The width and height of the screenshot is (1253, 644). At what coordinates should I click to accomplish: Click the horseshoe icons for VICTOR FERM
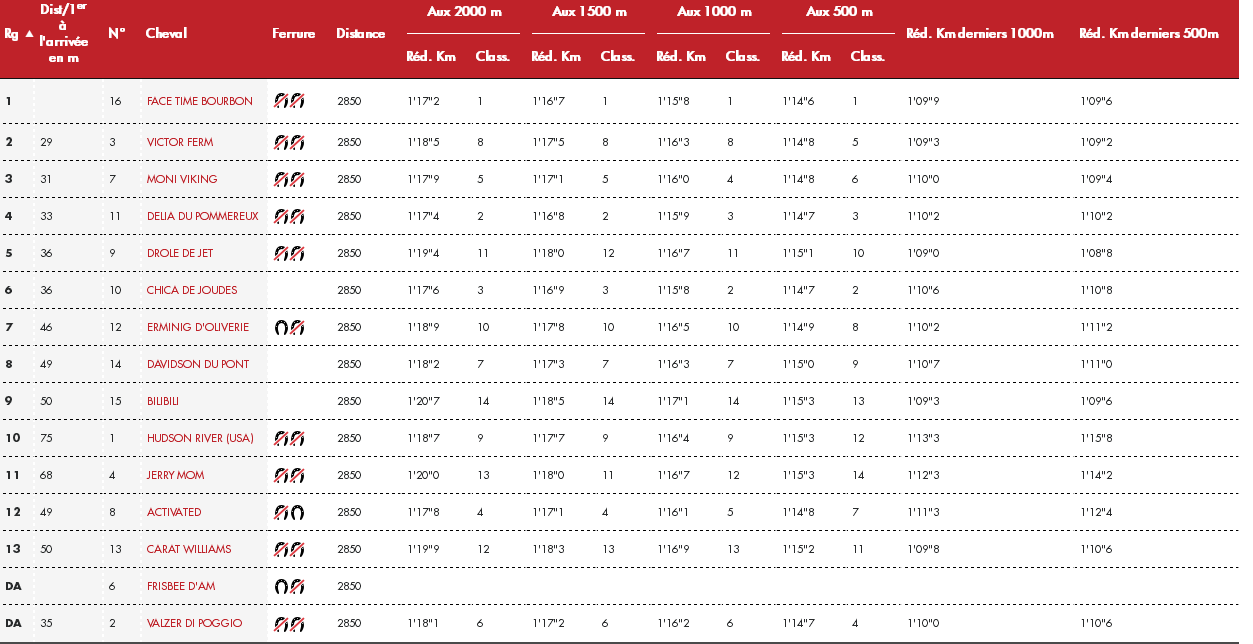[x=290, y=142]
